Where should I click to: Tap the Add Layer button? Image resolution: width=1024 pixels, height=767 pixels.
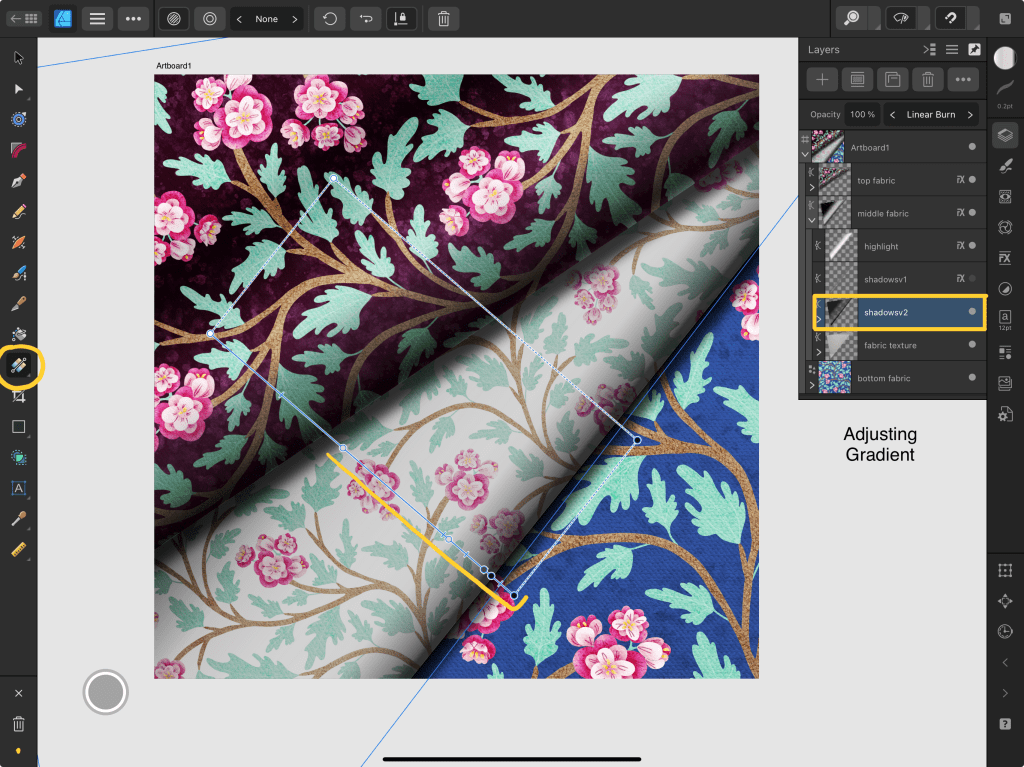821,79
